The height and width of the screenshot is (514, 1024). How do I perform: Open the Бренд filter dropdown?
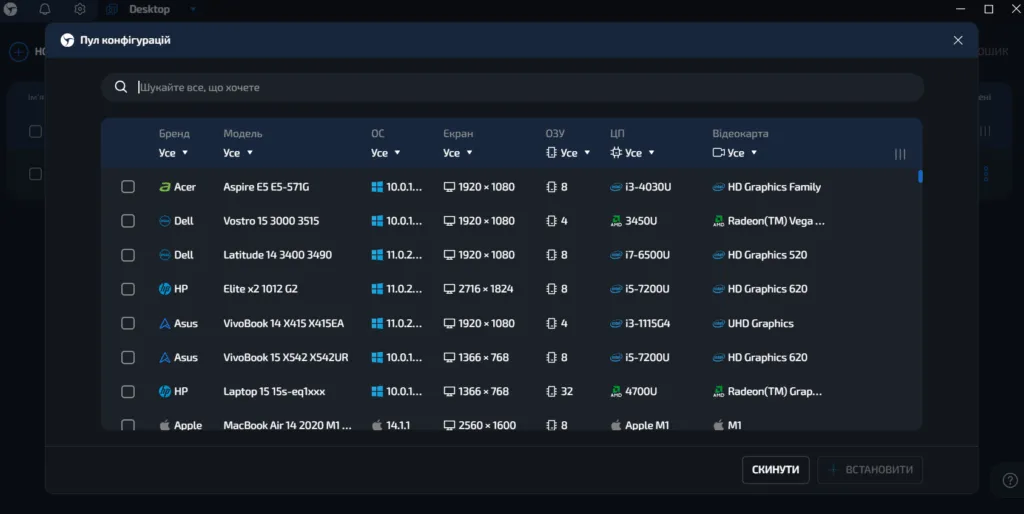pyautogui.click(x=174, y=153)
